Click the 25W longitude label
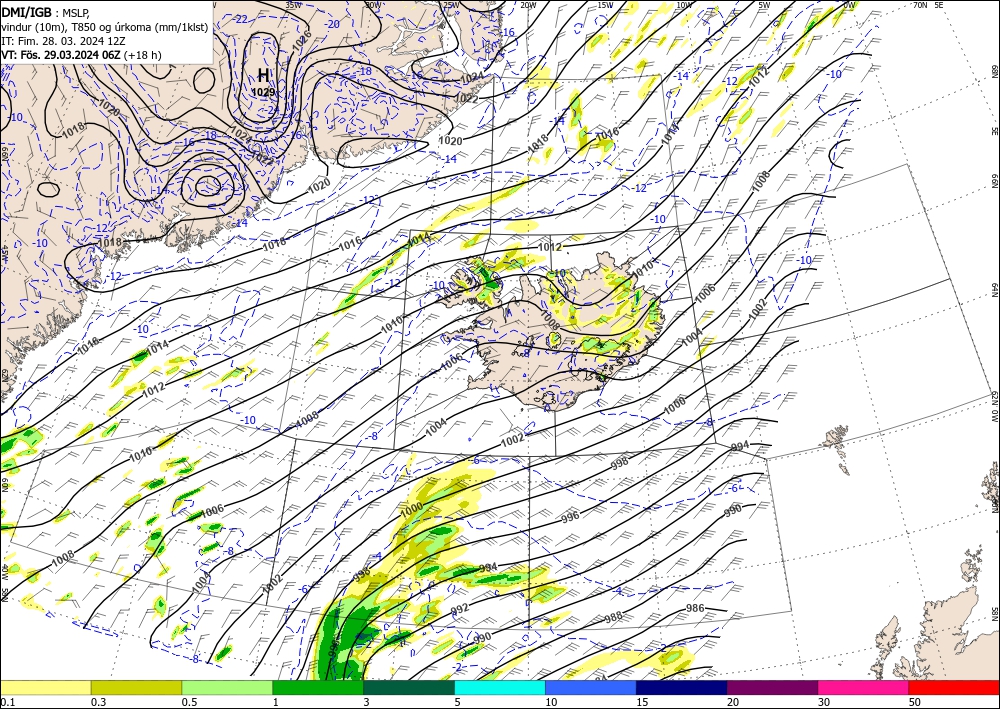This screenshot has width=1000, height=709. click(452, 5)
